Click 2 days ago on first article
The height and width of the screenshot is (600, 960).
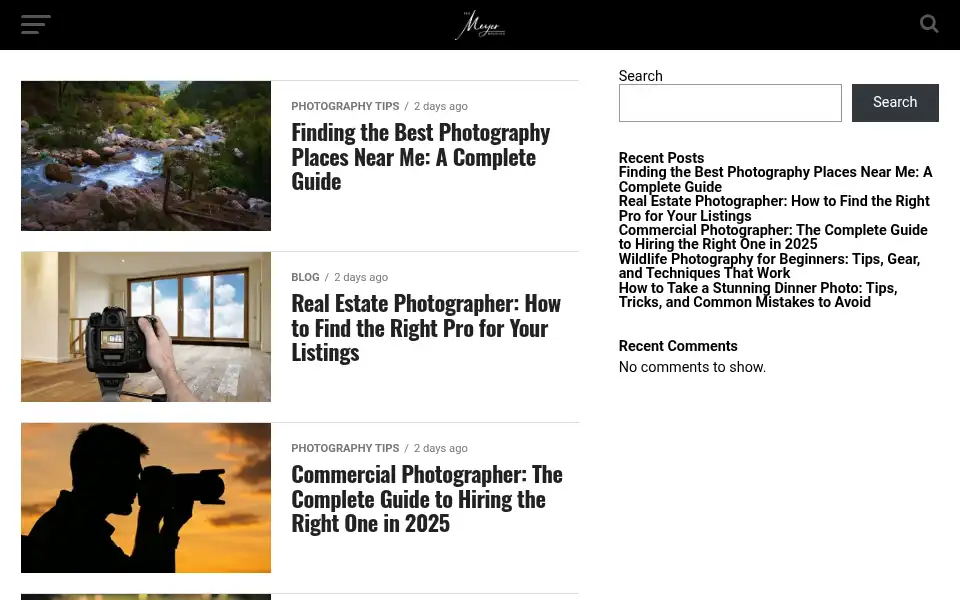441,106
